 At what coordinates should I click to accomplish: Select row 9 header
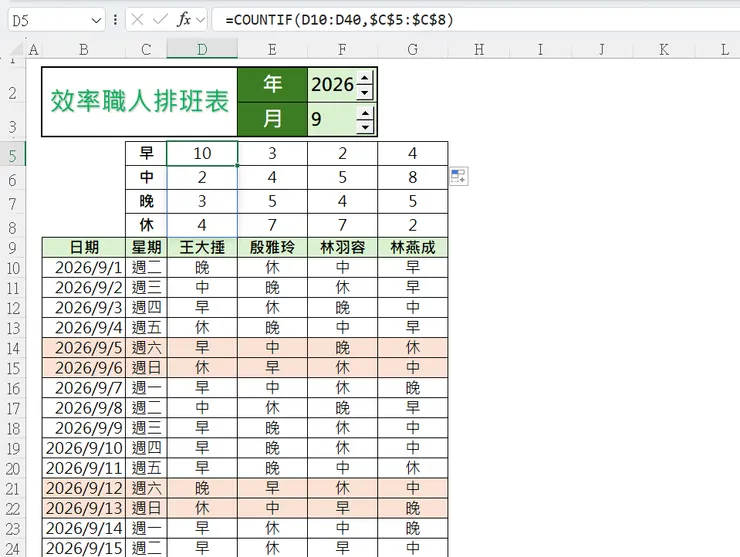click(x=12, y=248)
